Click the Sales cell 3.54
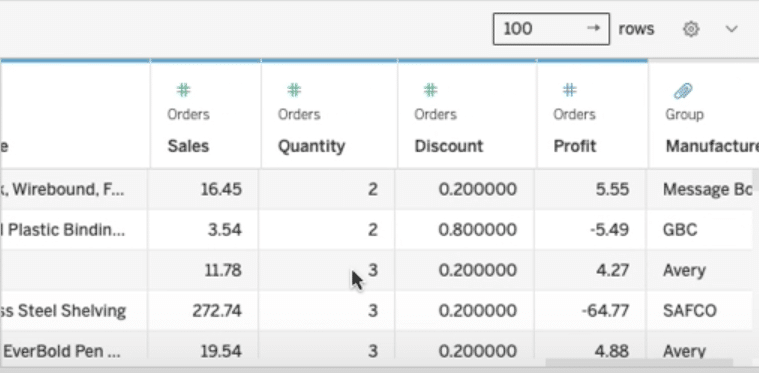The image size is (759, 373). click(204, 230)
